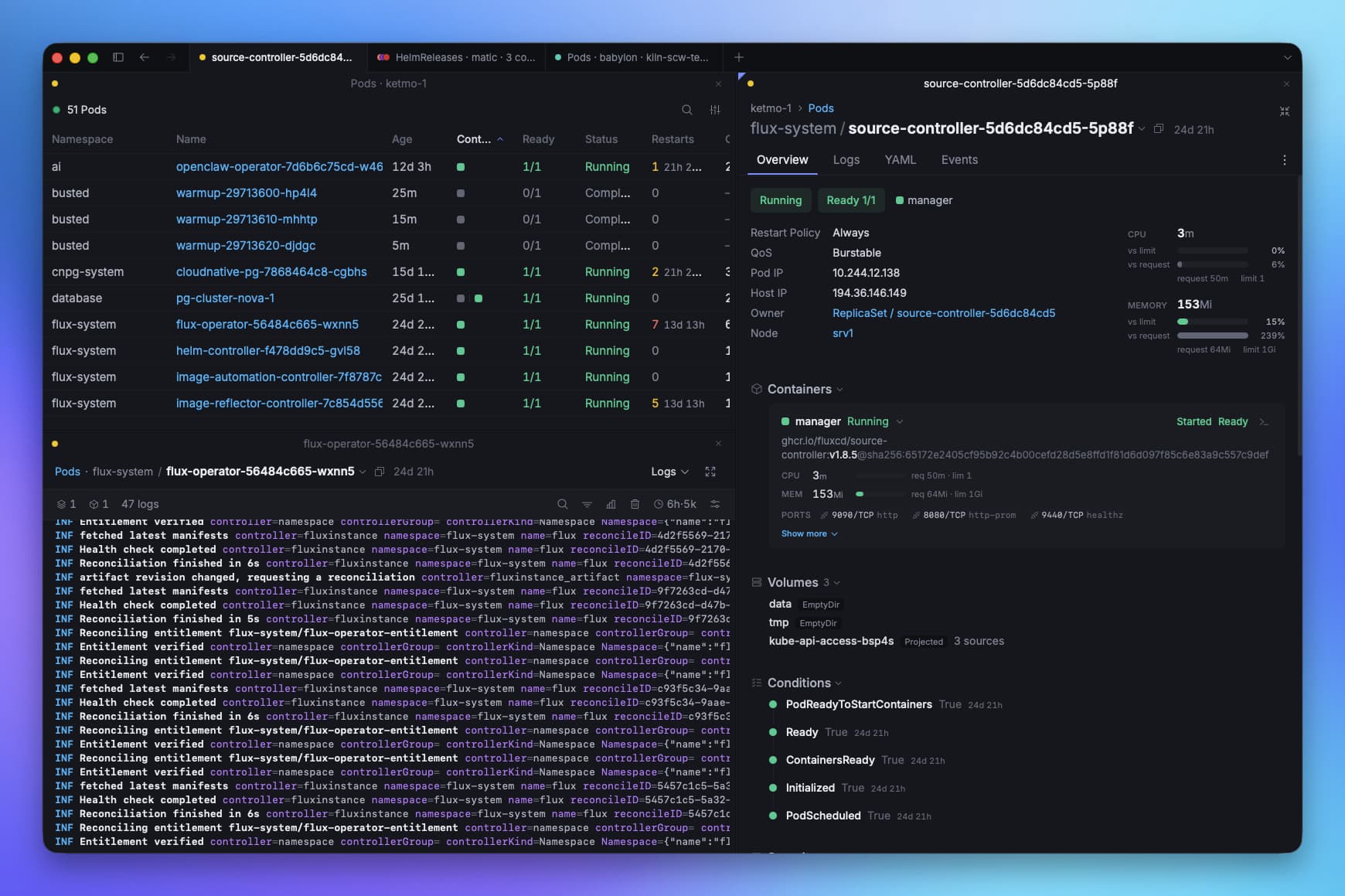Close the Pods ketmo-1 pane
The image size is (1345, 896).
coord(719,83)
